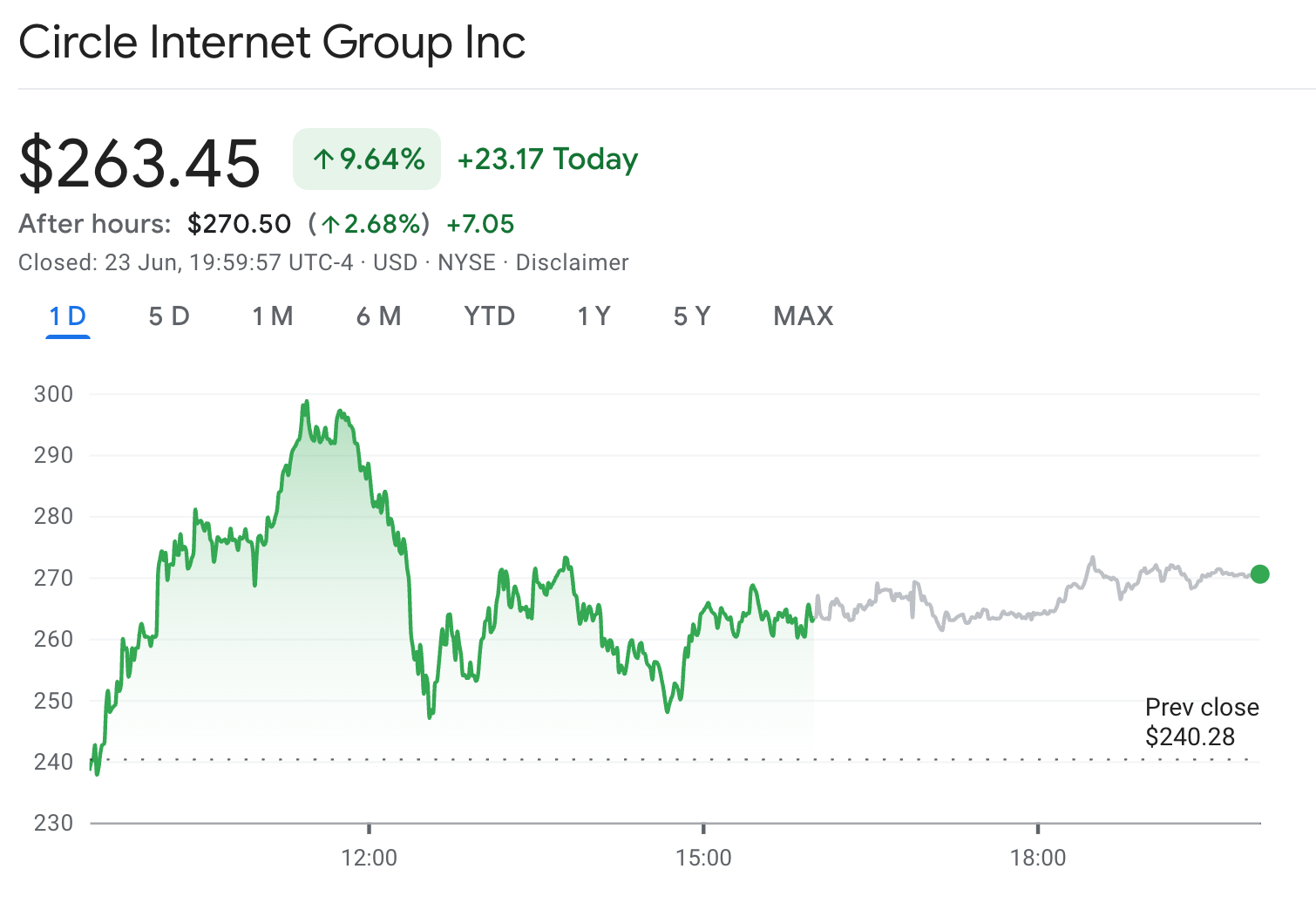
Task: Click the Prev close $240.28 label
Action: click(x=1202, y=722)
